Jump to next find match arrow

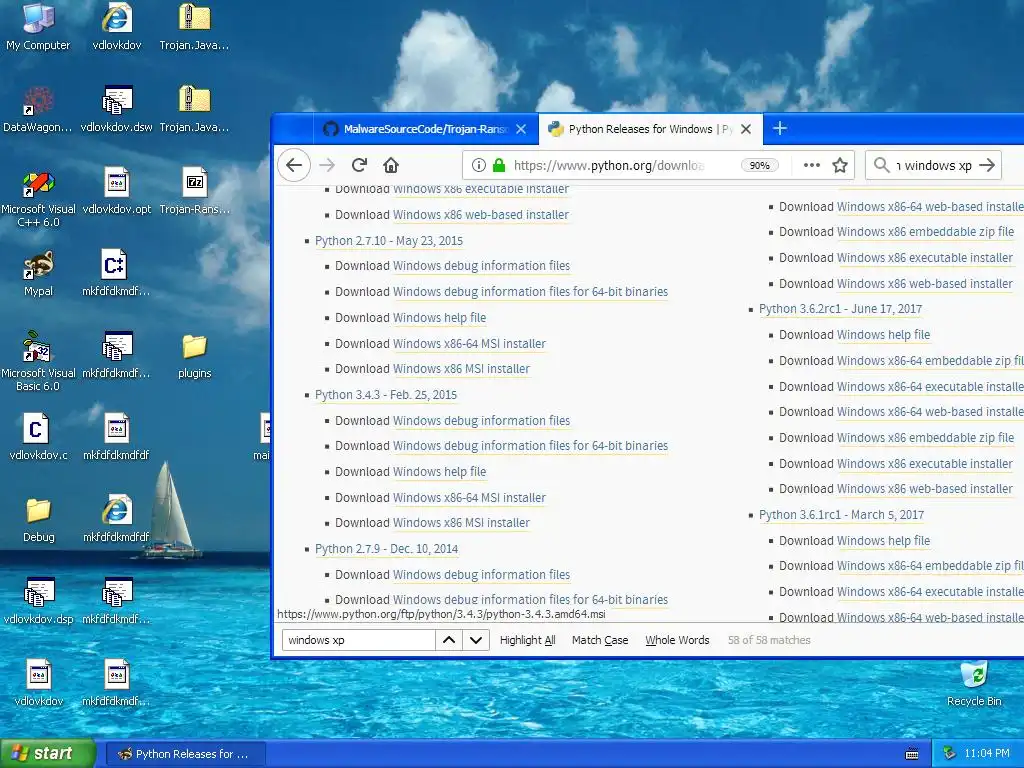[476, 640]
